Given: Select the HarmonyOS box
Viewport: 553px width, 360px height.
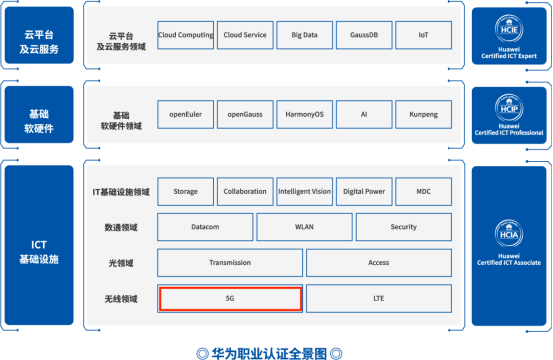Looking at the screenshot, I should coord(304,115).
